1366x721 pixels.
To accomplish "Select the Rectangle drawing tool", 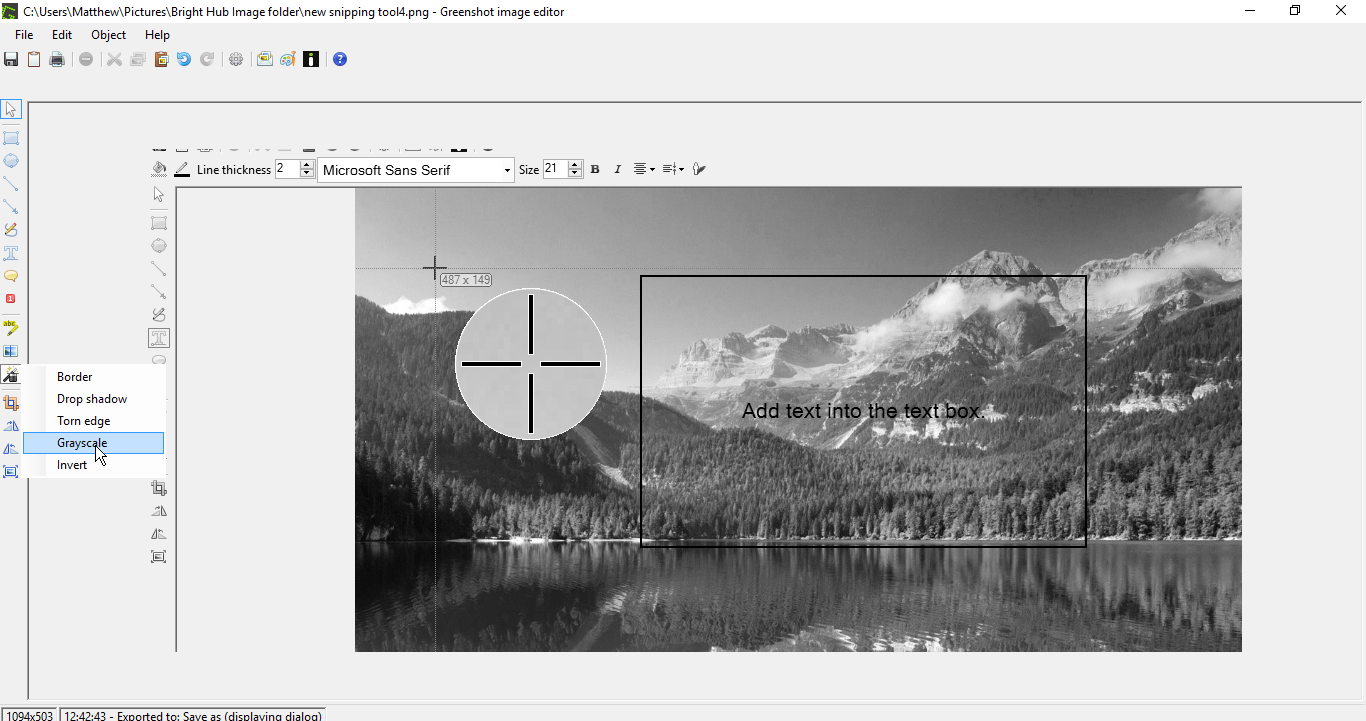I will (11, 137).
